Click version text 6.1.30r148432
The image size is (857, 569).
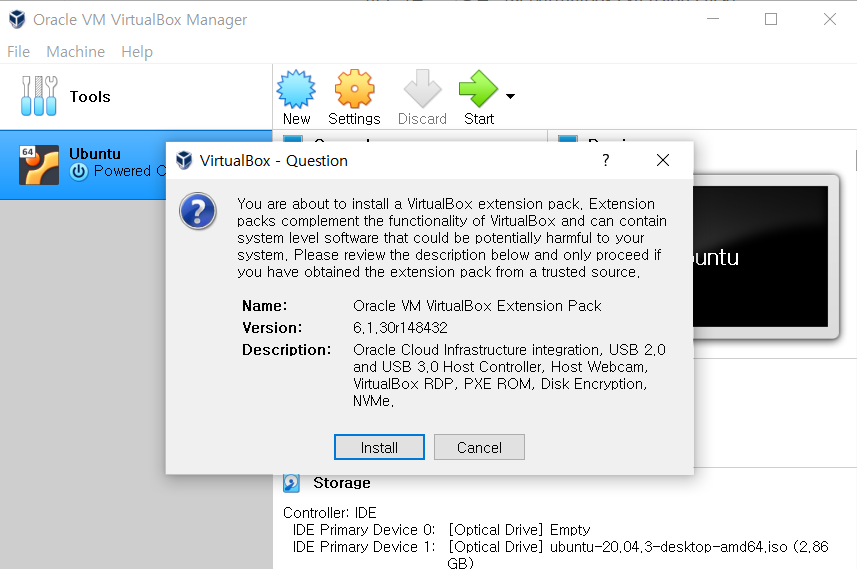400,327
